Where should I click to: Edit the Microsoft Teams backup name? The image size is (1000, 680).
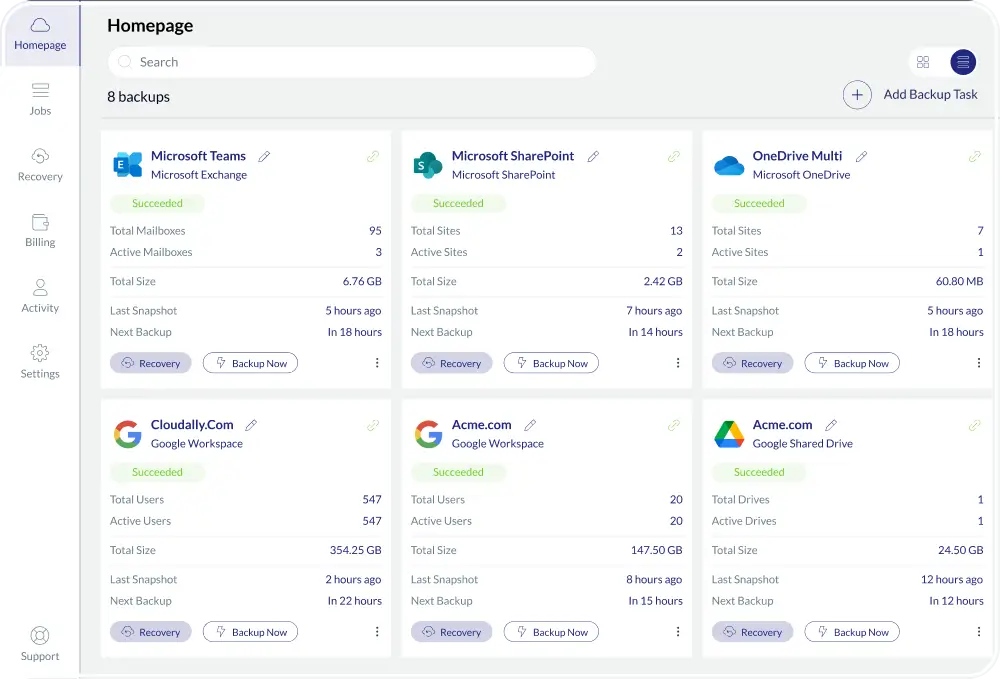265,156
